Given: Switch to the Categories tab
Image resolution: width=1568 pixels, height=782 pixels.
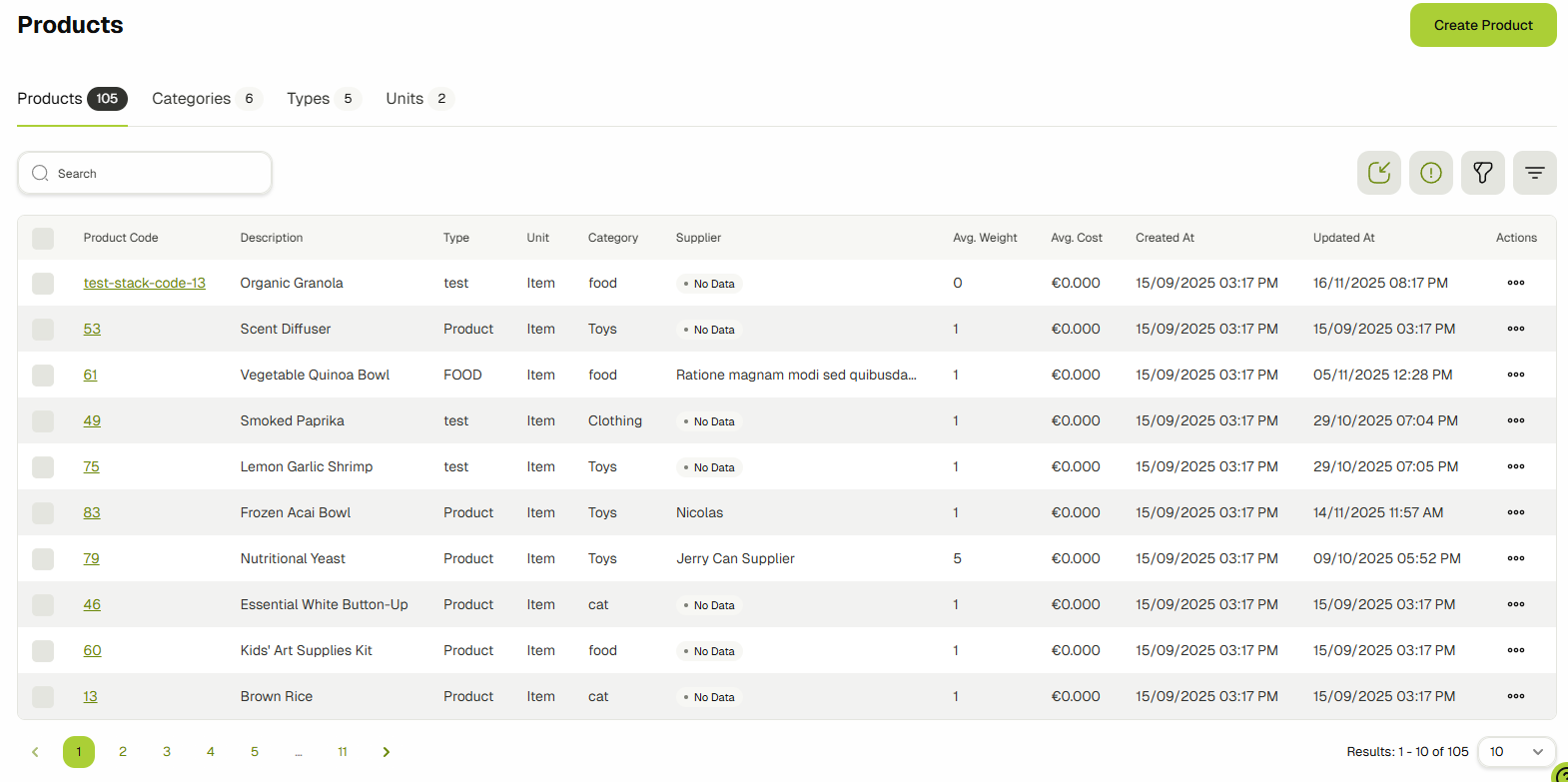Looking at the screenshot, I should [x=205, y=99].
